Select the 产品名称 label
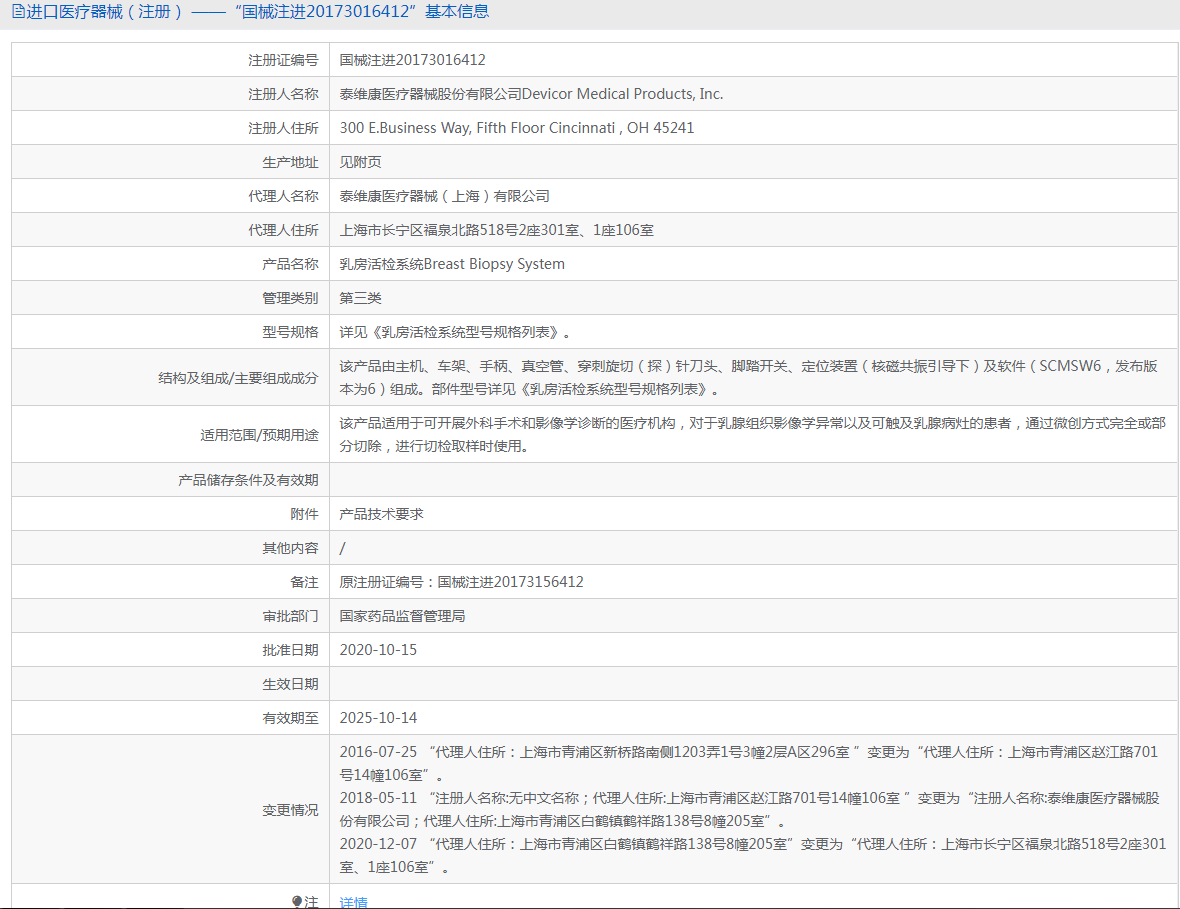The height and width of the screenshot is (909, 1180). click(x=290, y=264)
